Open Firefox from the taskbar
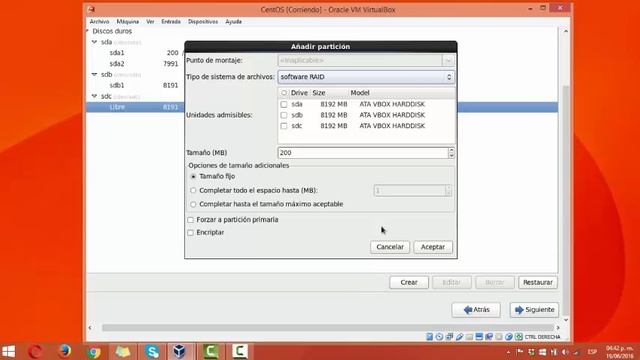The width and height of the screenshot is (640, 360). coord(64,351)
